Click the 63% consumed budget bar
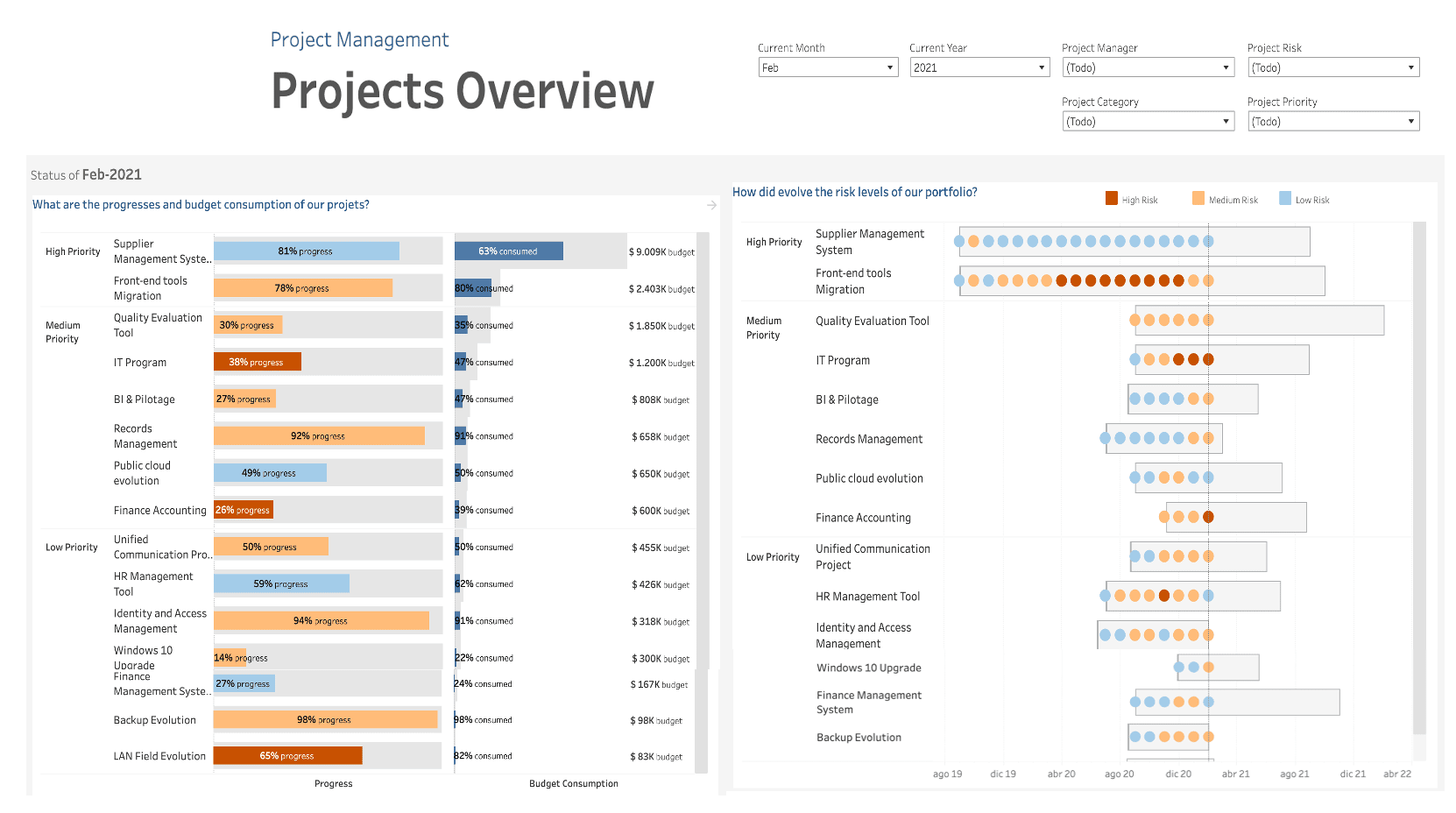The height and width of the screenshot is (813, 1456). coord(508,251)
